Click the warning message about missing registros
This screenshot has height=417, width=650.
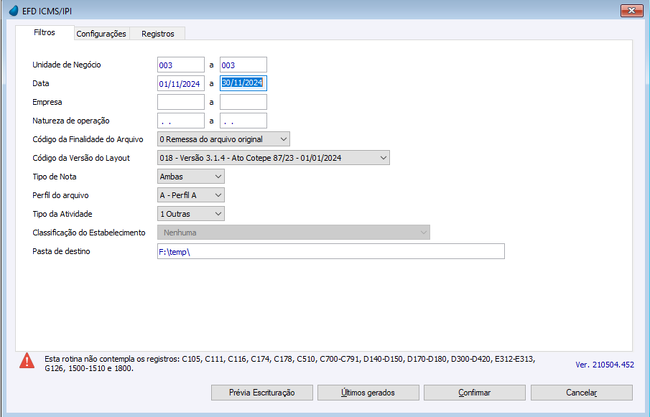point(290,364)
